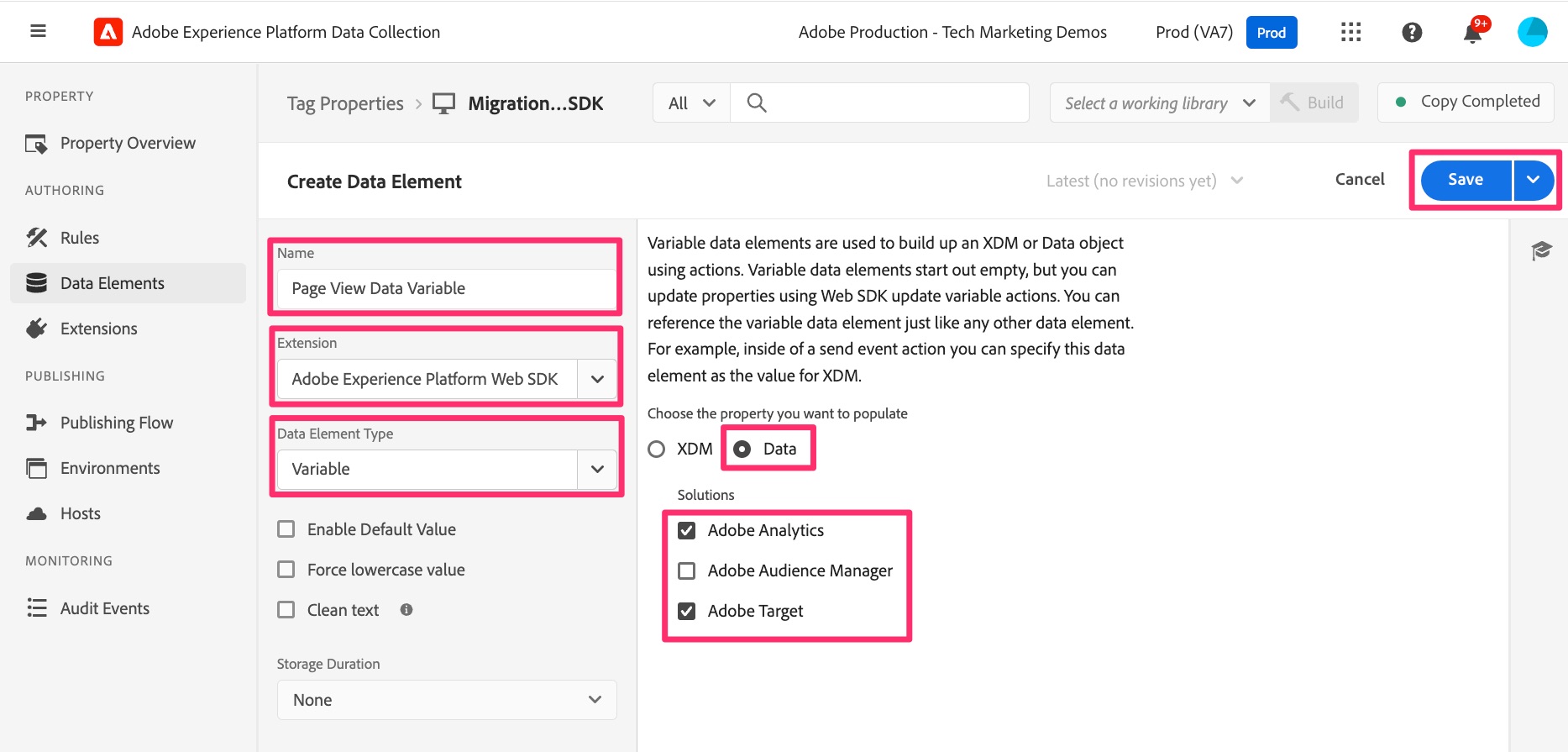Screen dimensions: 1568x752
Task: Navigate to Extensions
Action: pos(128,329)
